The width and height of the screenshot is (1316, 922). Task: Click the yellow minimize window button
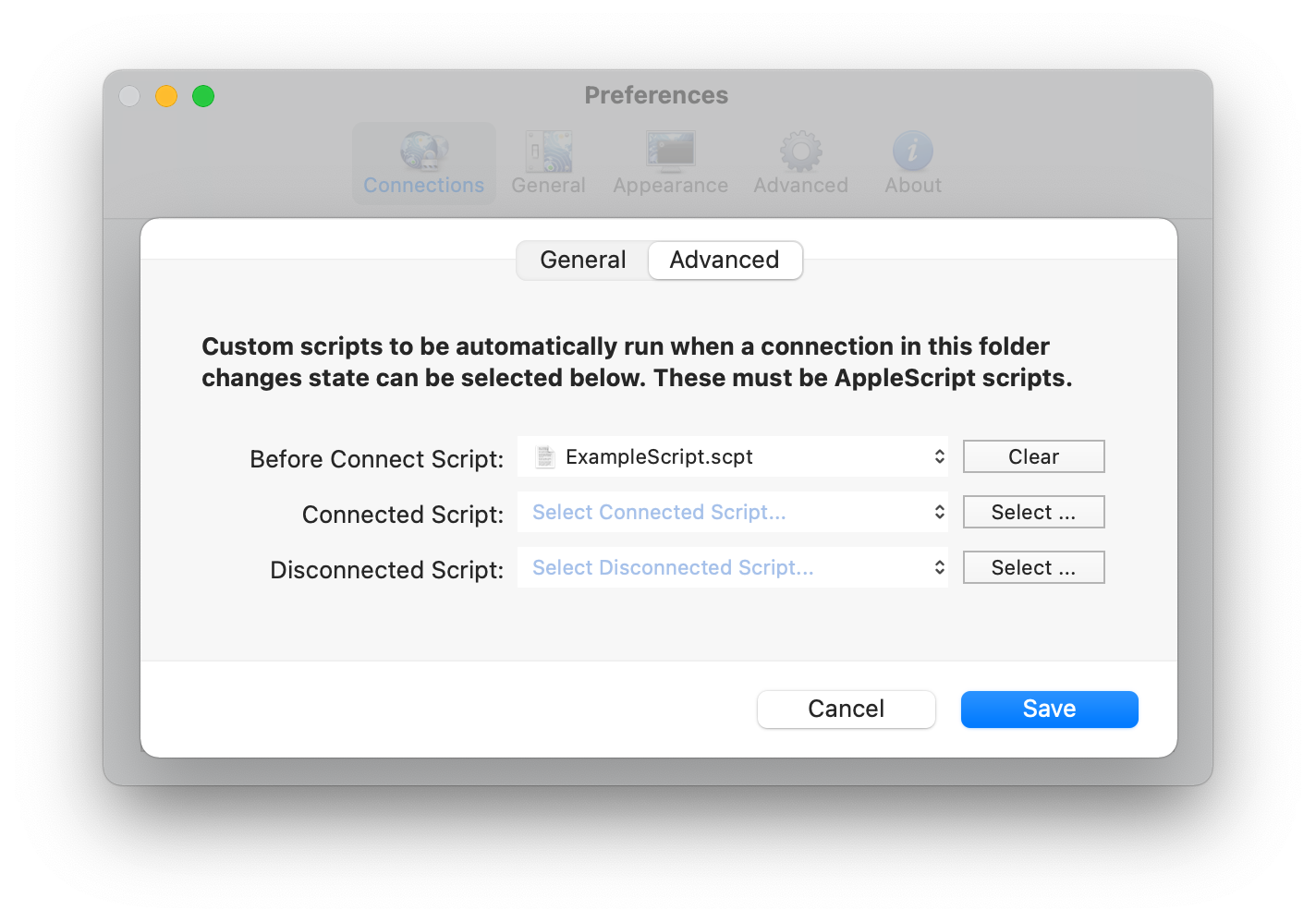coord(166,96)
